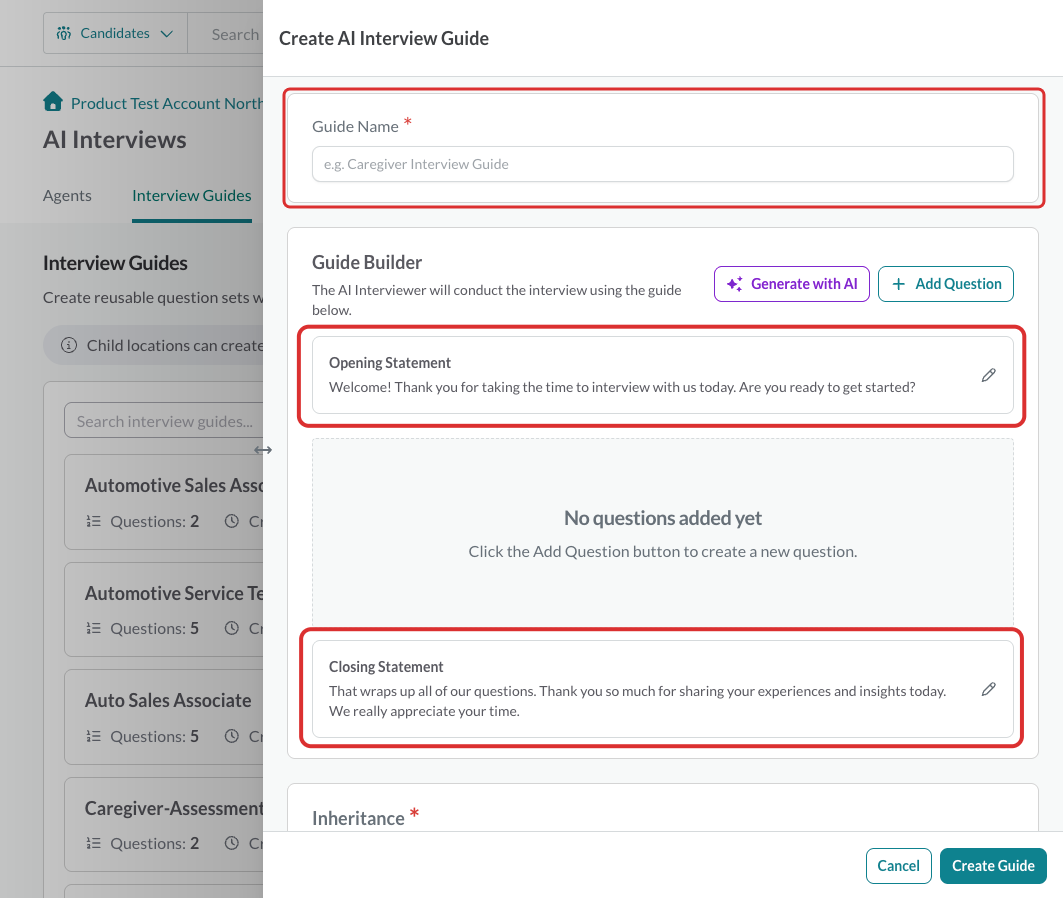Select the Interview Guides tab
Screen dimensions: 1063x898
click(192, 195)
